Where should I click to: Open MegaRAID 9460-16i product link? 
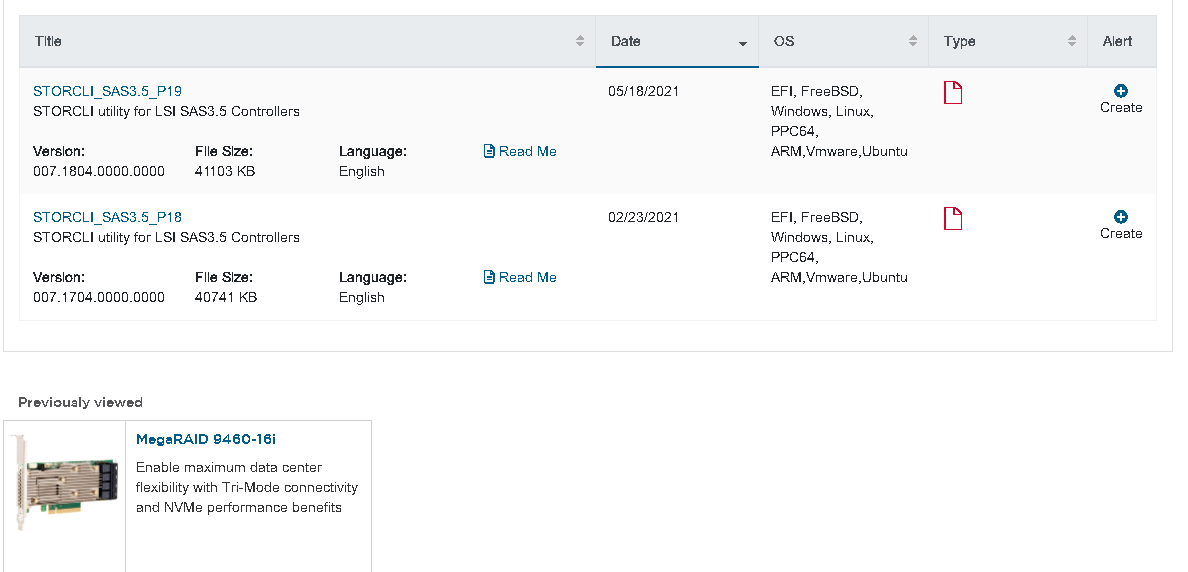(205, 439)
